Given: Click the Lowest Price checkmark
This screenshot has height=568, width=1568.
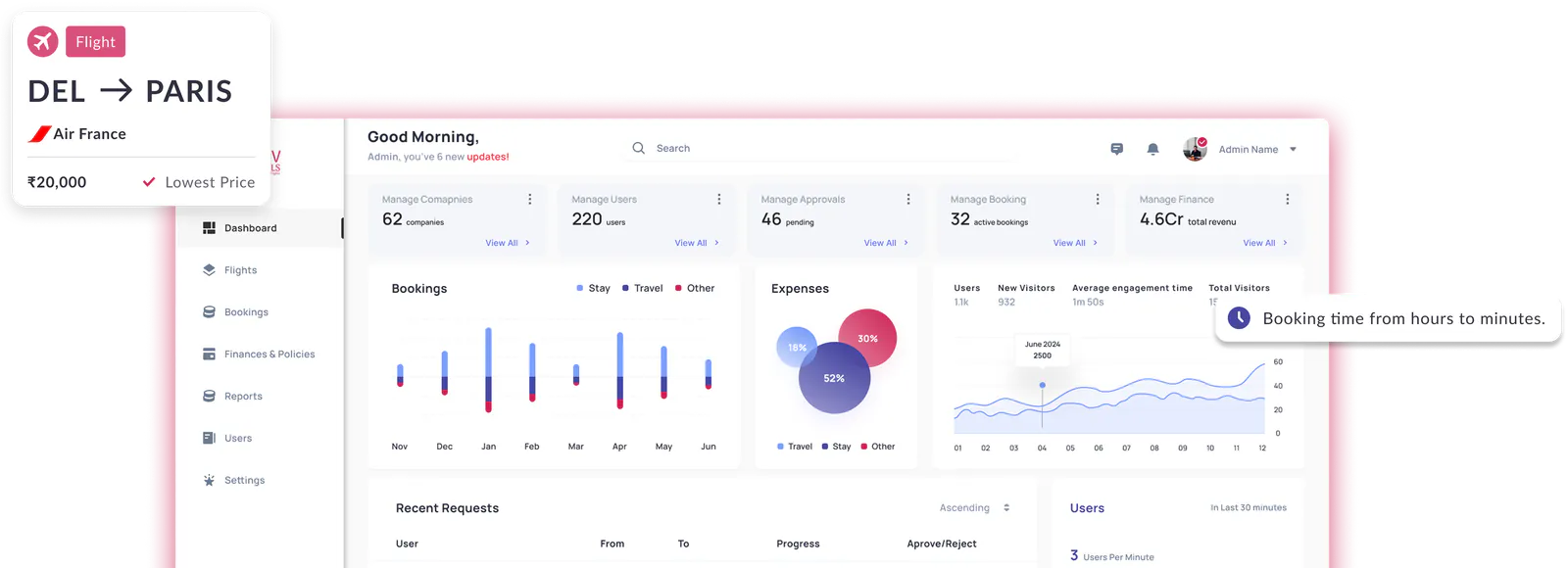Looking at the screenshot, I should (149, 182).
